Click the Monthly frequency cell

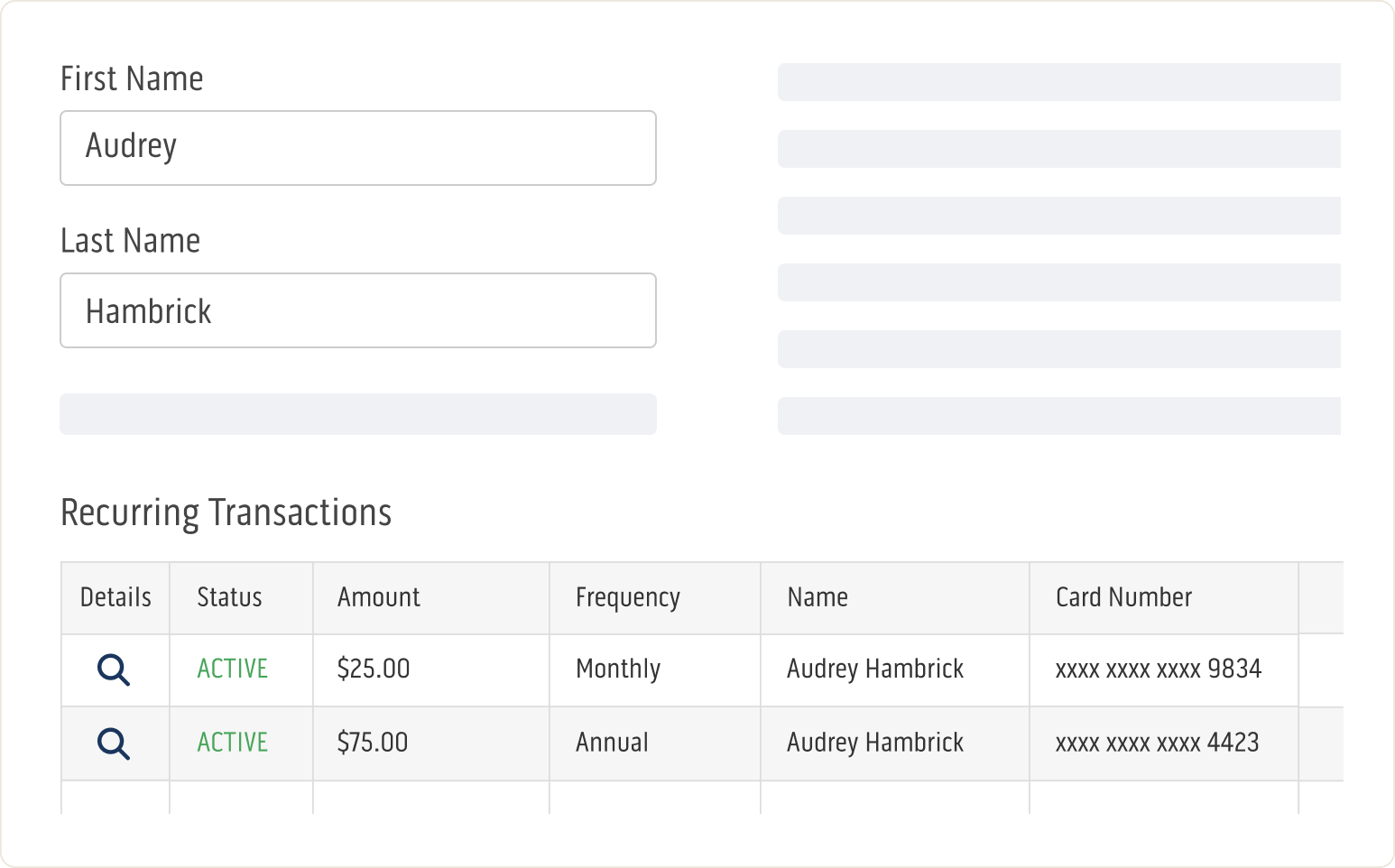click(617, 669)
